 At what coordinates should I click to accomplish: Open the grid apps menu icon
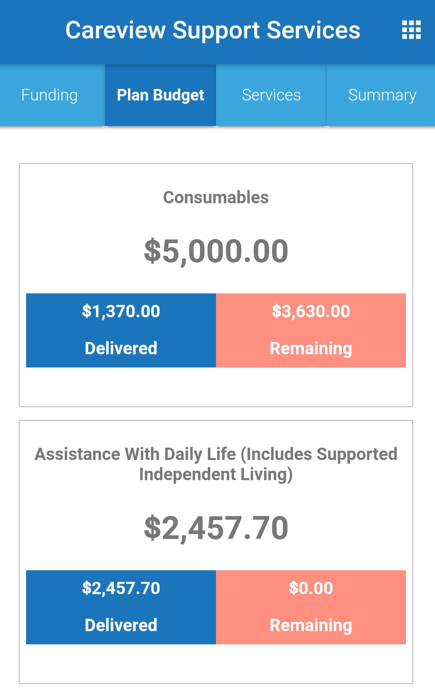tap(411, 30)
